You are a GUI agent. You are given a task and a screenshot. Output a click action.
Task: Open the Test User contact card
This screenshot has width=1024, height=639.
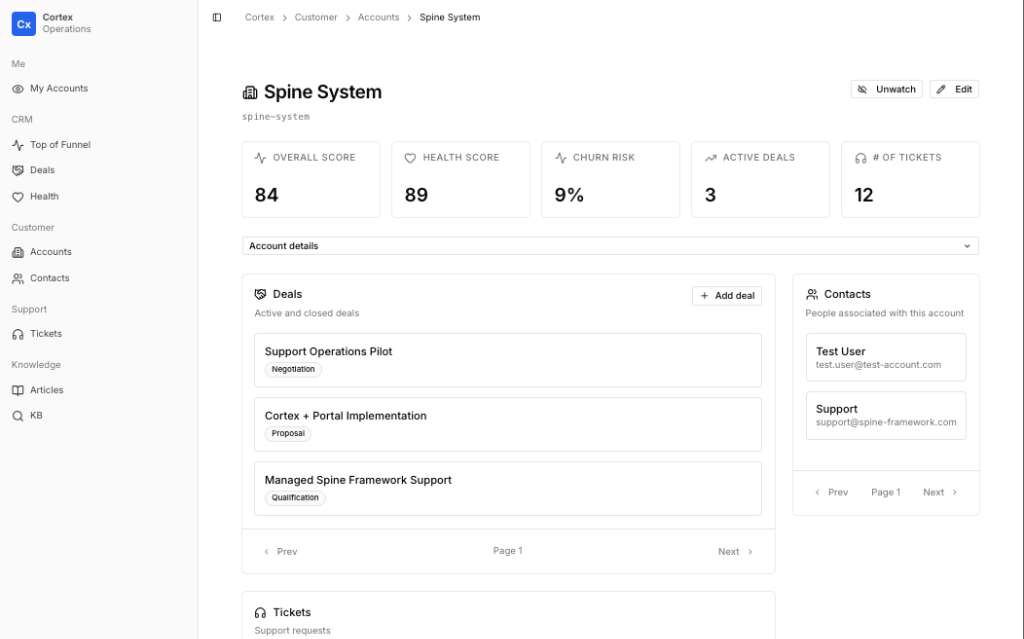[x=886, y=357]
